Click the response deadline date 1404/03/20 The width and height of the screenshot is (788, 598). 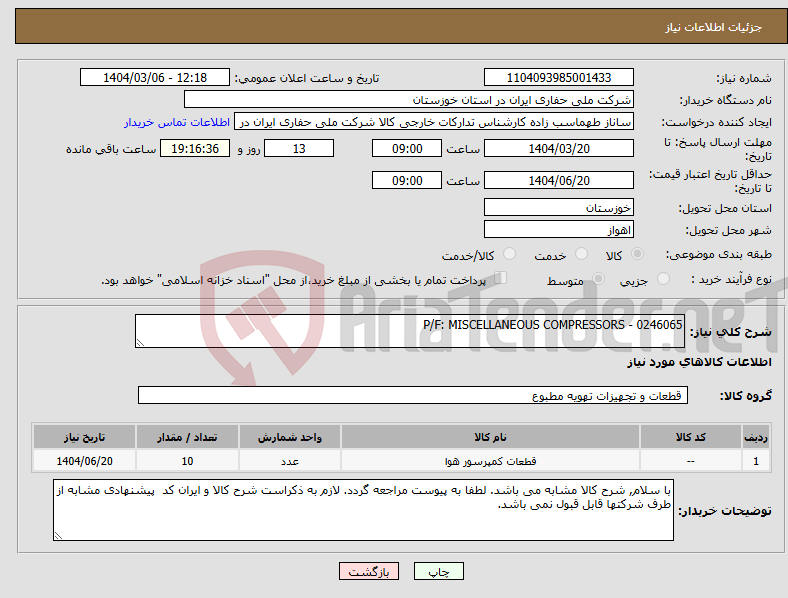[558, 148]
